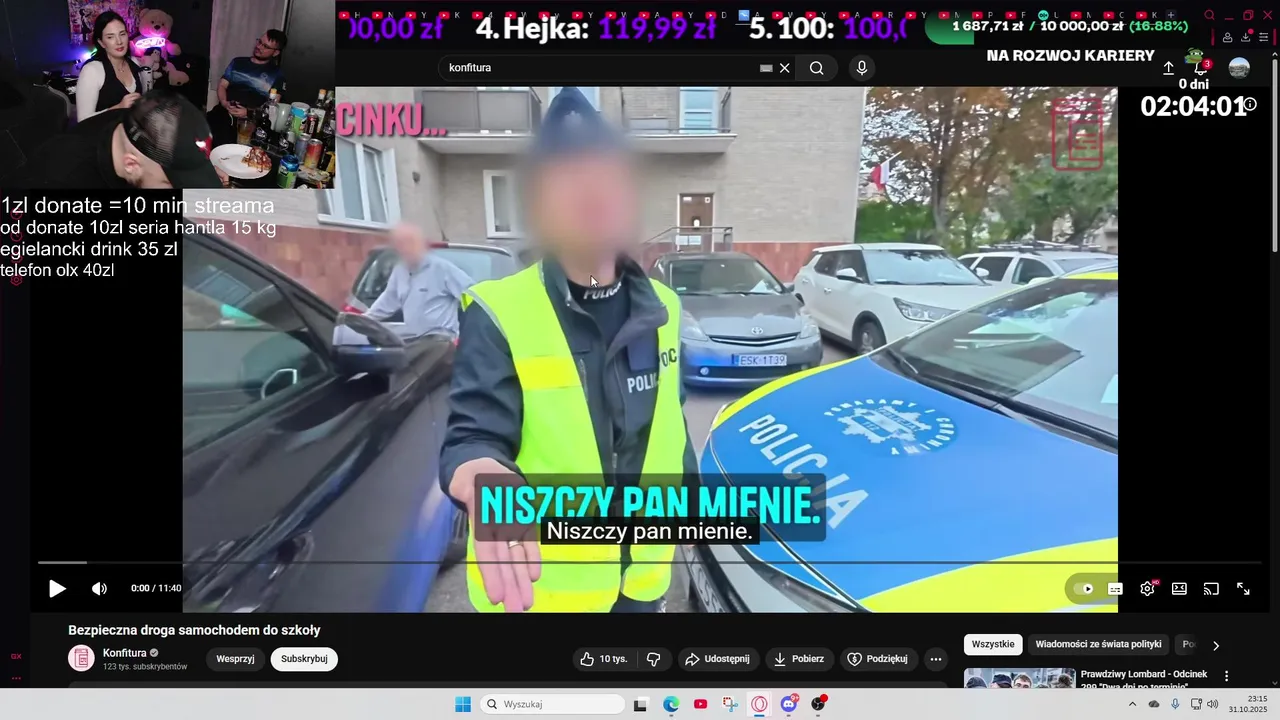Open the browser downloads icon
The height and width of the screenshot is (720, 1280).
1246,38
